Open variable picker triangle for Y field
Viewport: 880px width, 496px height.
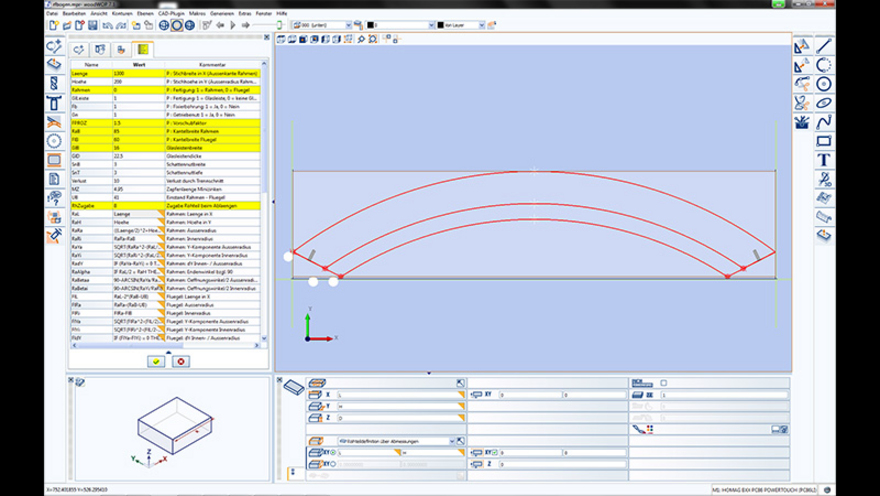coord(461,406)
